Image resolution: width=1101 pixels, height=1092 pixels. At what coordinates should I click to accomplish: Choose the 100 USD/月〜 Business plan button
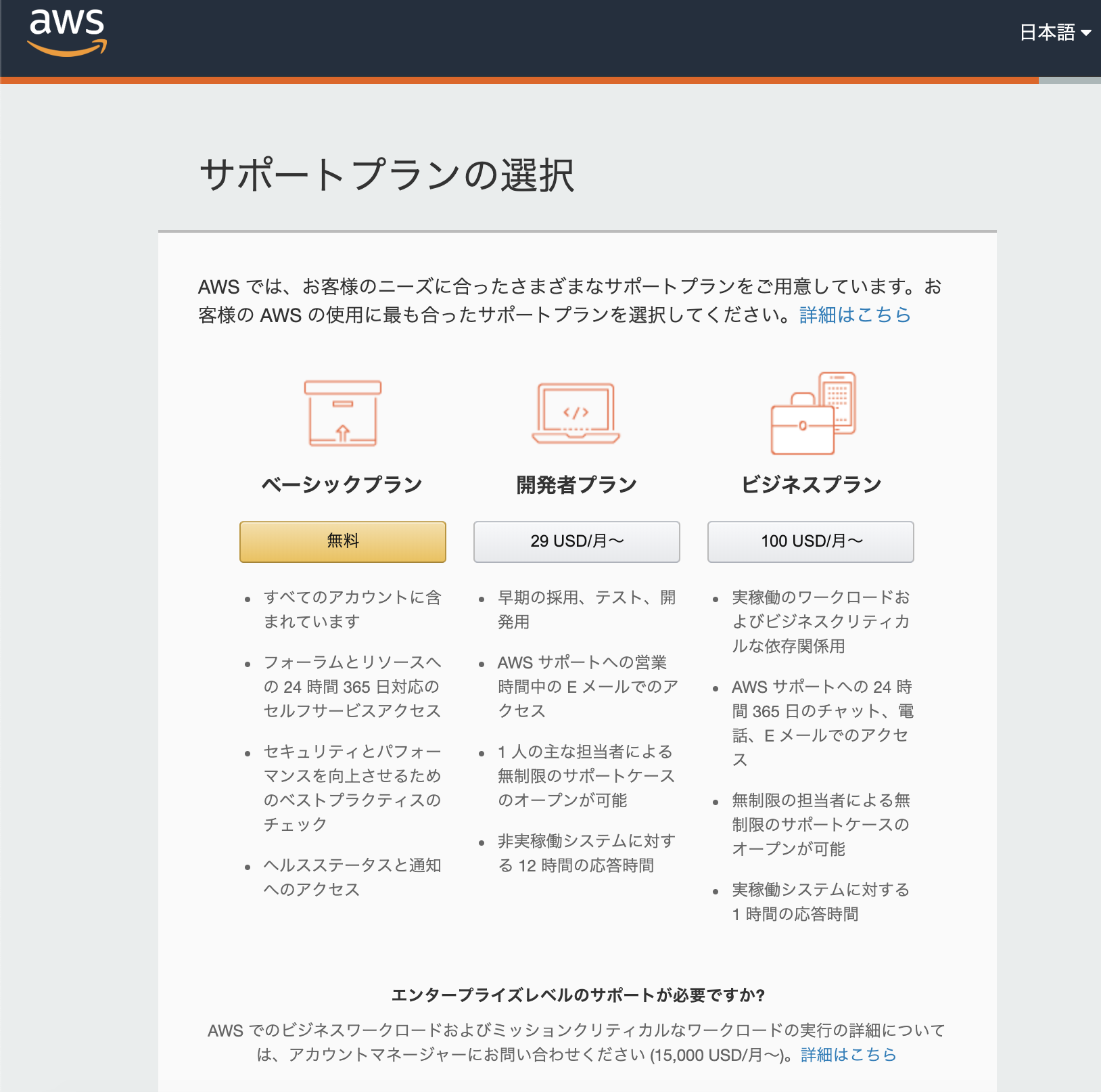point(811,541)
